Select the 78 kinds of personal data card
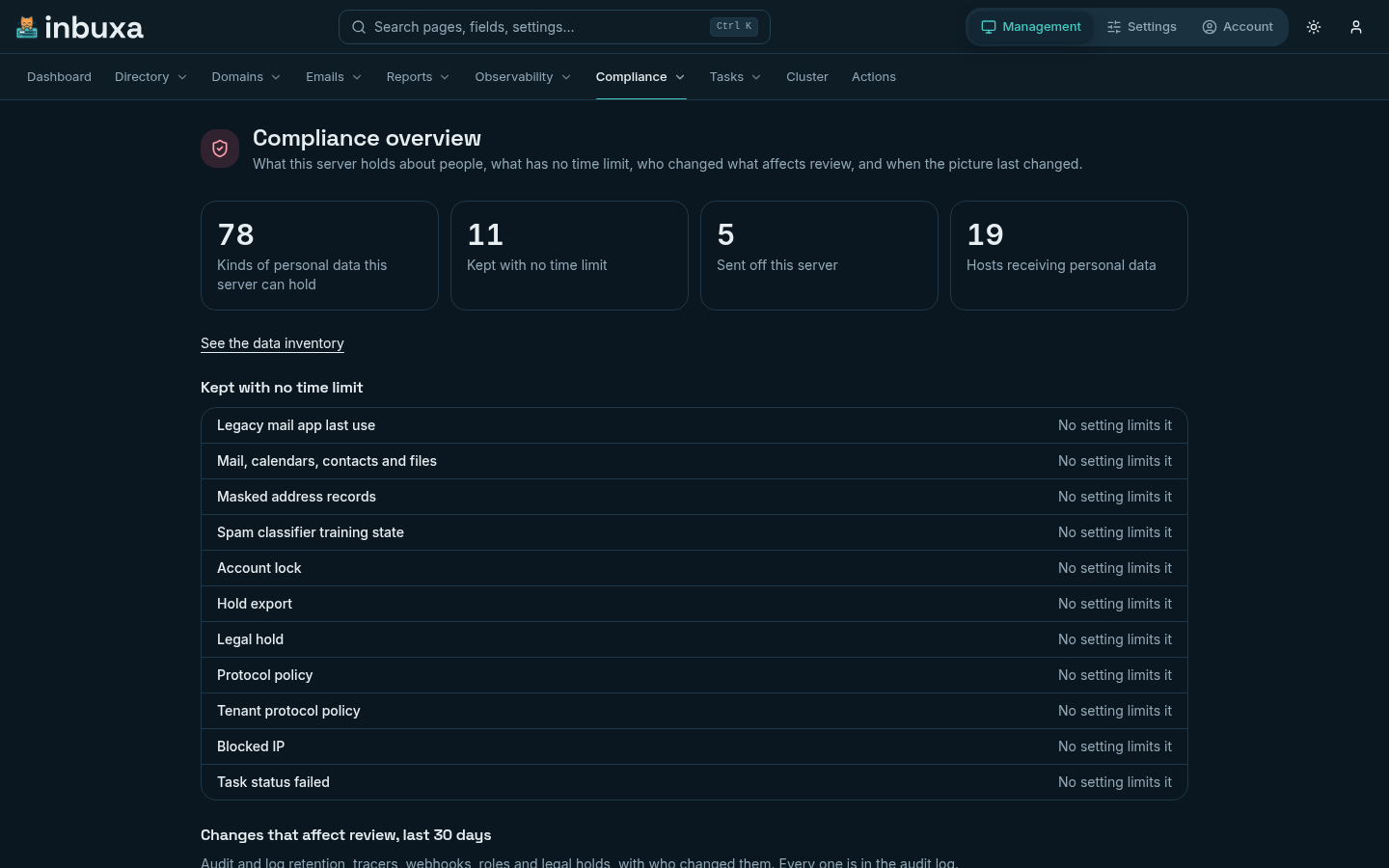 (319, 256)
